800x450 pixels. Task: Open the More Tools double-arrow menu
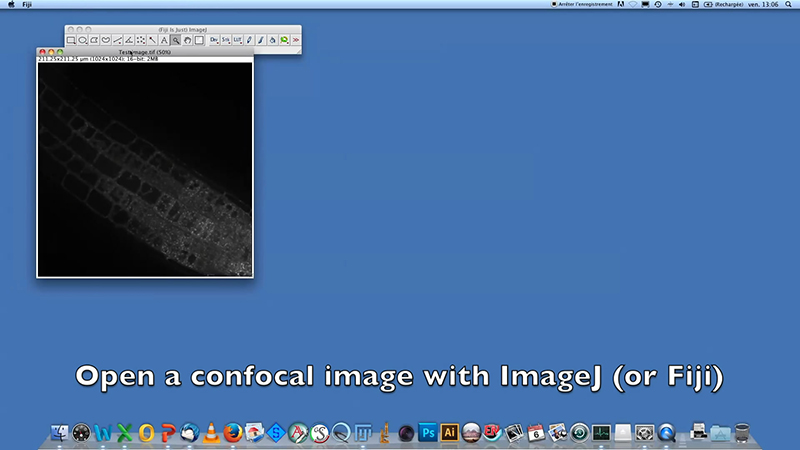(x=296, y=40)
